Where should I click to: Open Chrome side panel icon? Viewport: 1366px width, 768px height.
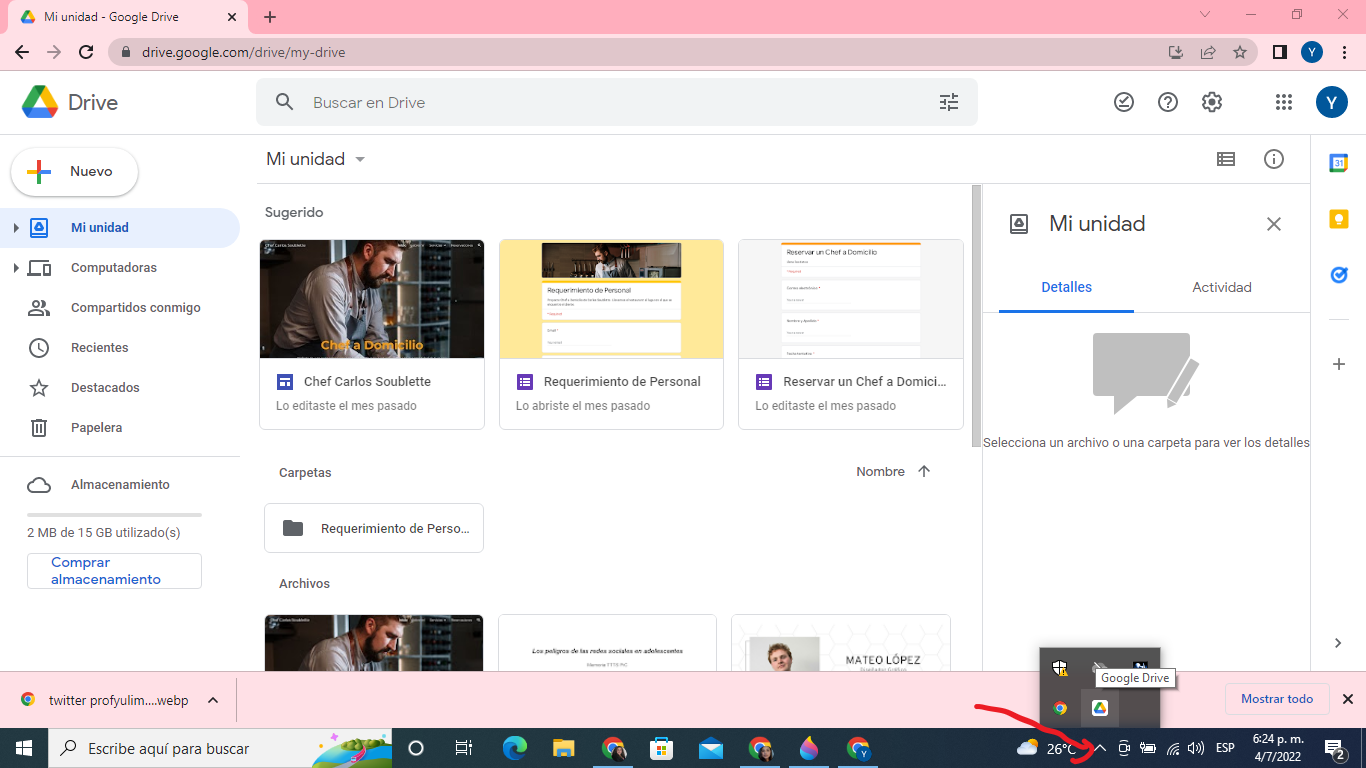[x=1279, y=52]
